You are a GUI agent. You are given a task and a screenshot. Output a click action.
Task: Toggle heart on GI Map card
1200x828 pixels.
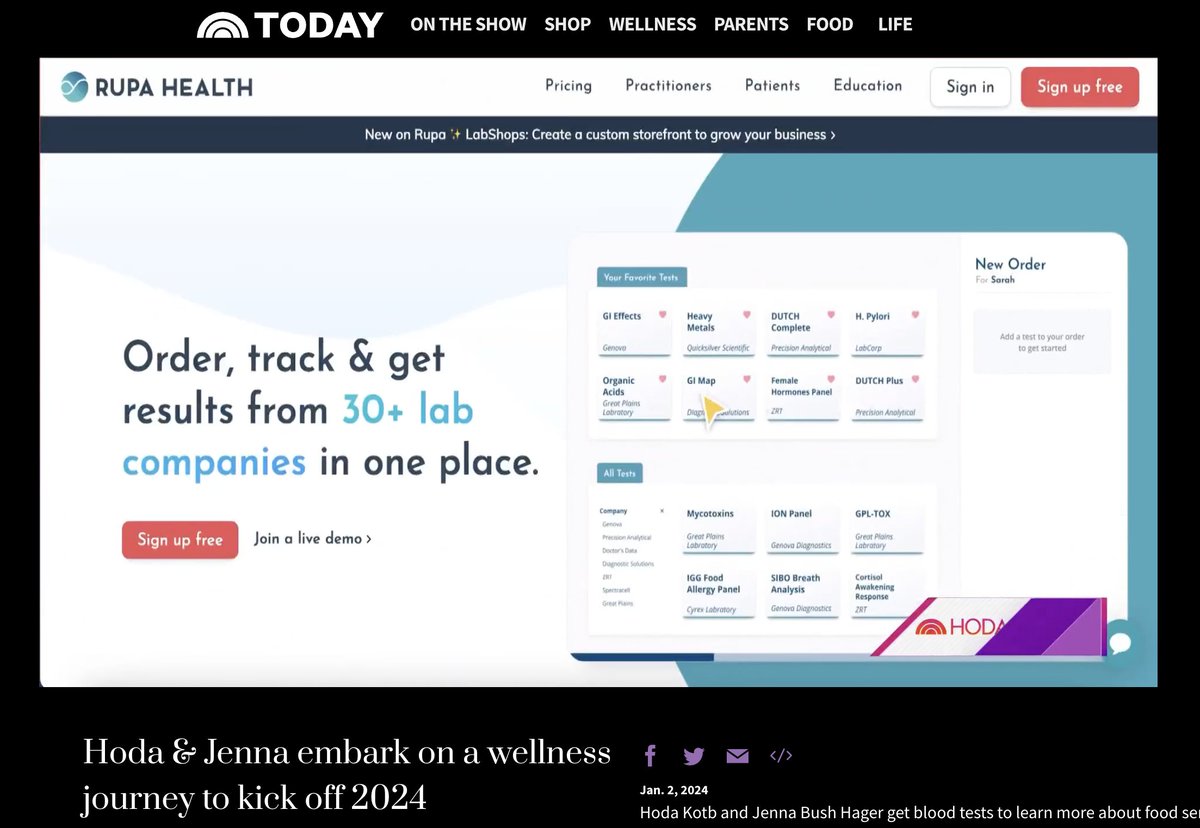[x=746, y=380]
